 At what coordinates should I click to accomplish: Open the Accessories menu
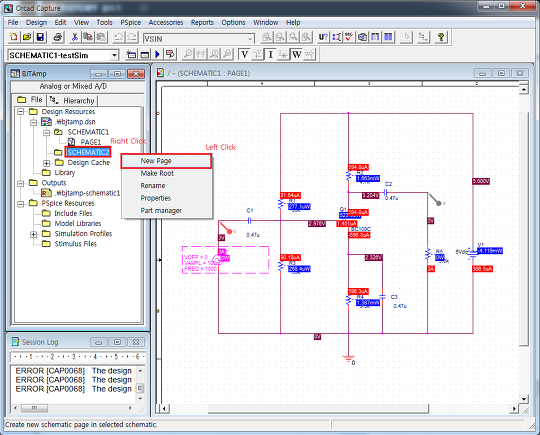(166, 22)
